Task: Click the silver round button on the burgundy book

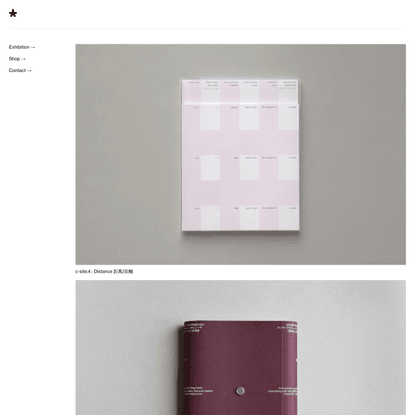Action: 240,391
